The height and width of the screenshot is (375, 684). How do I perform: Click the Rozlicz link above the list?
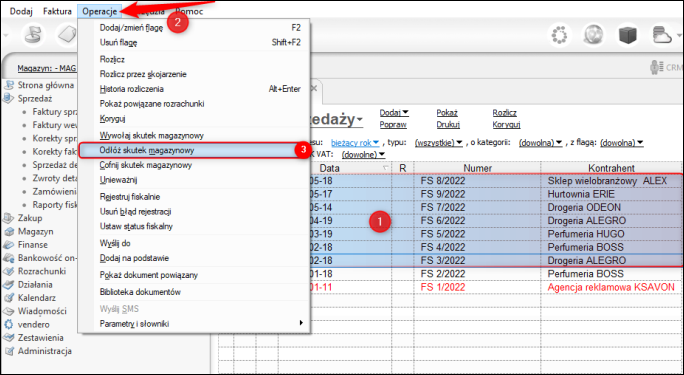point(505,112)
